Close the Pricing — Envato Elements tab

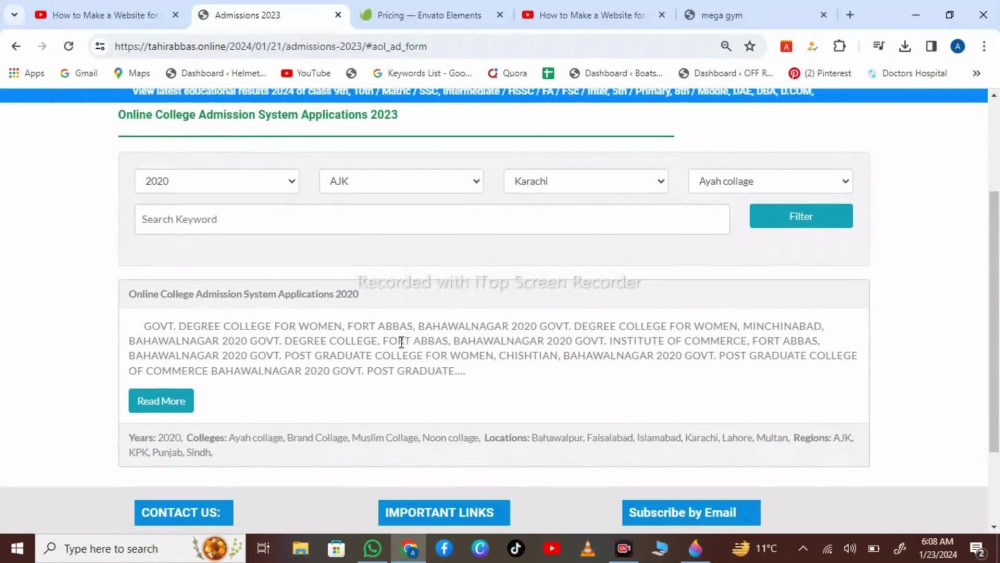click(x=500, y=15)
